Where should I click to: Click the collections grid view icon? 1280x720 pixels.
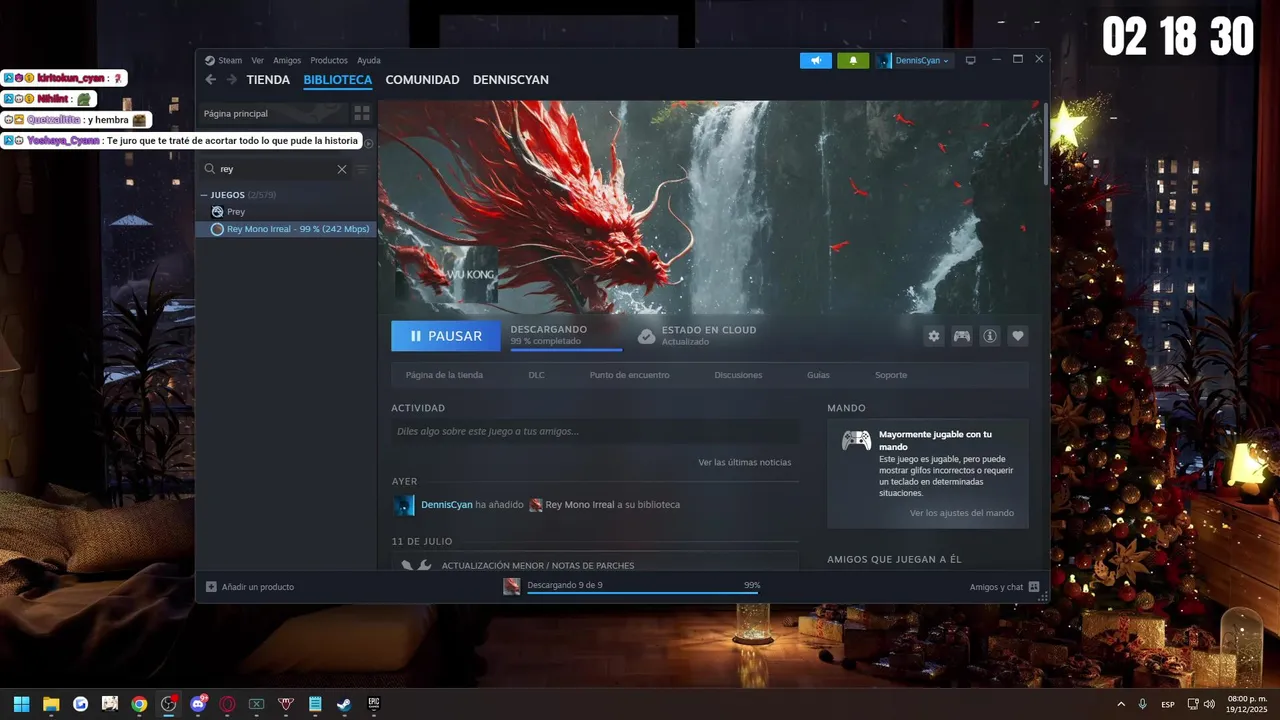point(362,113)
